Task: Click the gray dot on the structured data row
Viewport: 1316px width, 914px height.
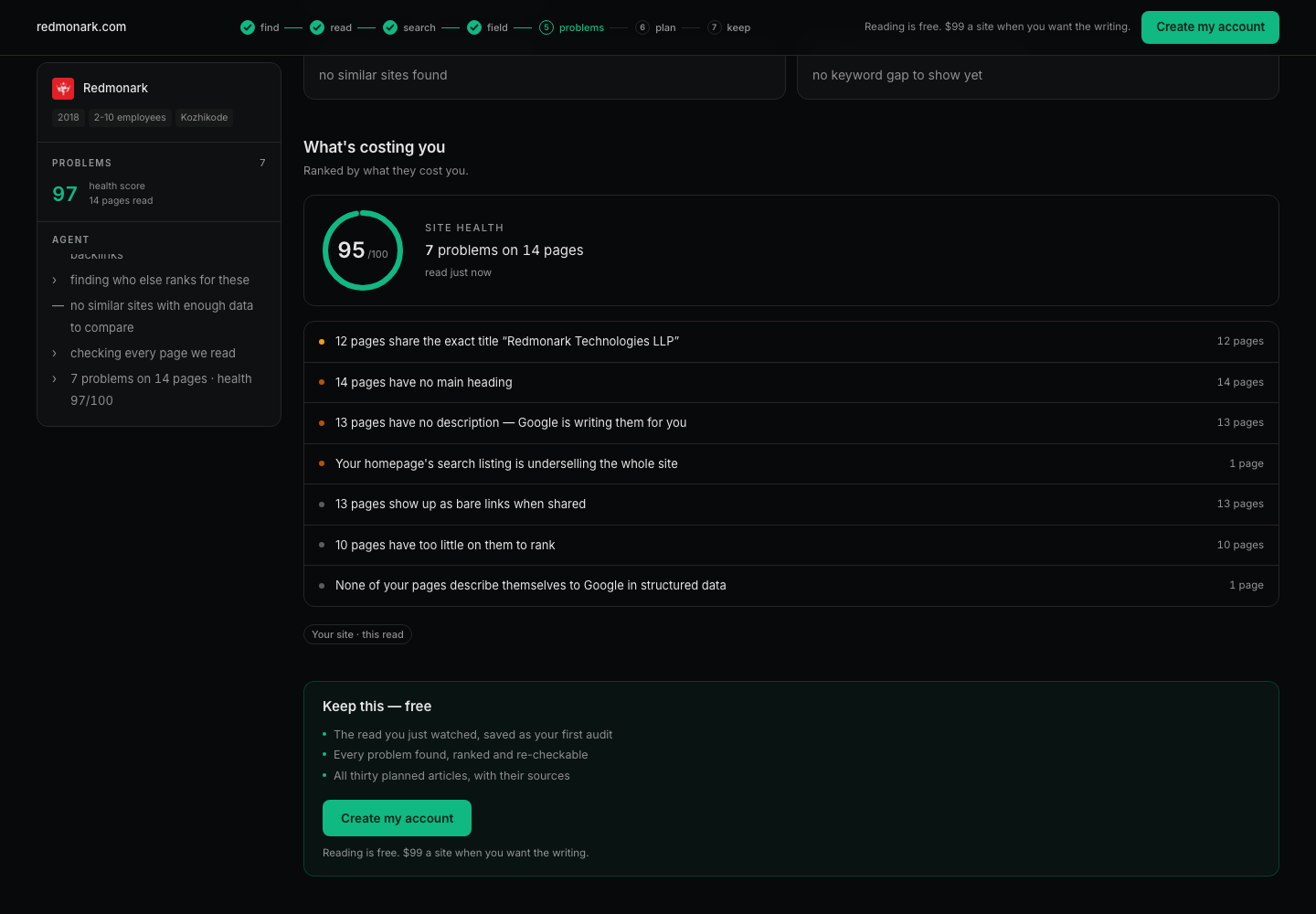Action: point(322,586)
